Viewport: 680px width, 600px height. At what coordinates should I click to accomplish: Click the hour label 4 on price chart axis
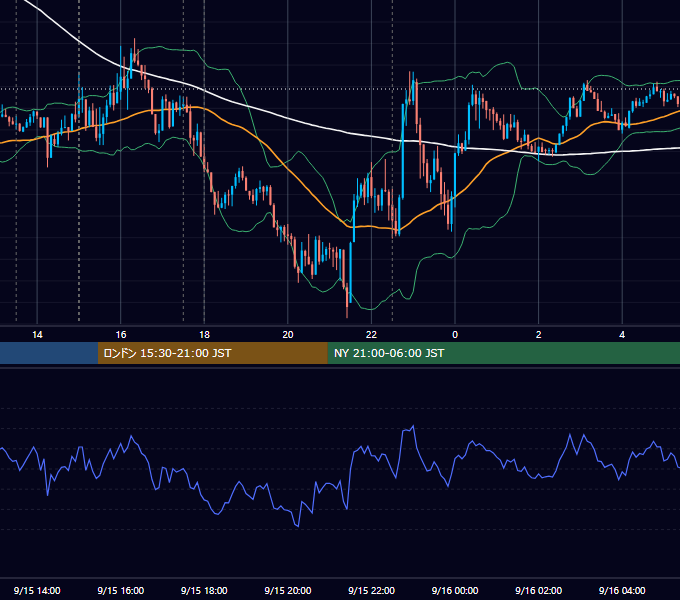pyautogui.click(x=622, y=335)
